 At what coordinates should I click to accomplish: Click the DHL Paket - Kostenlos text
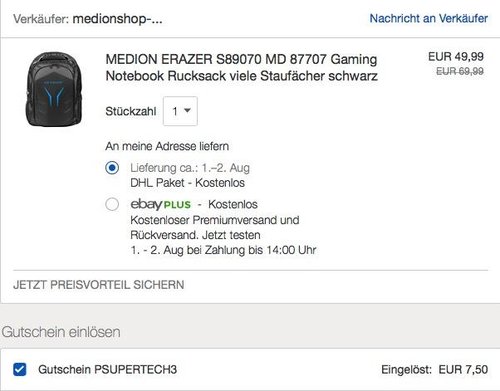click(x=187, y=183)
